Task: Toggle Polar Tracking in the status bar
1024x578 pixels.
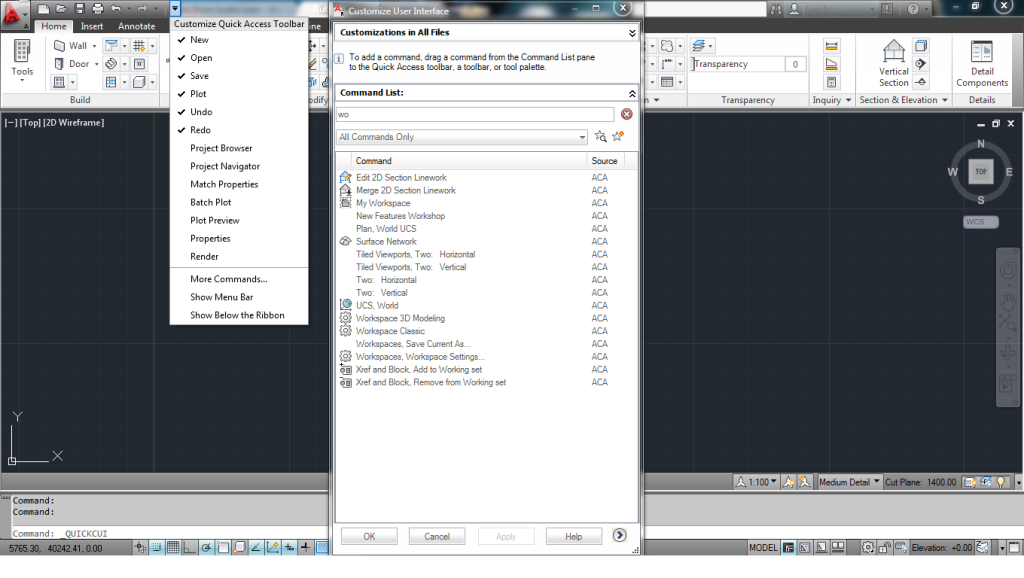Action: tap(206, 547)
